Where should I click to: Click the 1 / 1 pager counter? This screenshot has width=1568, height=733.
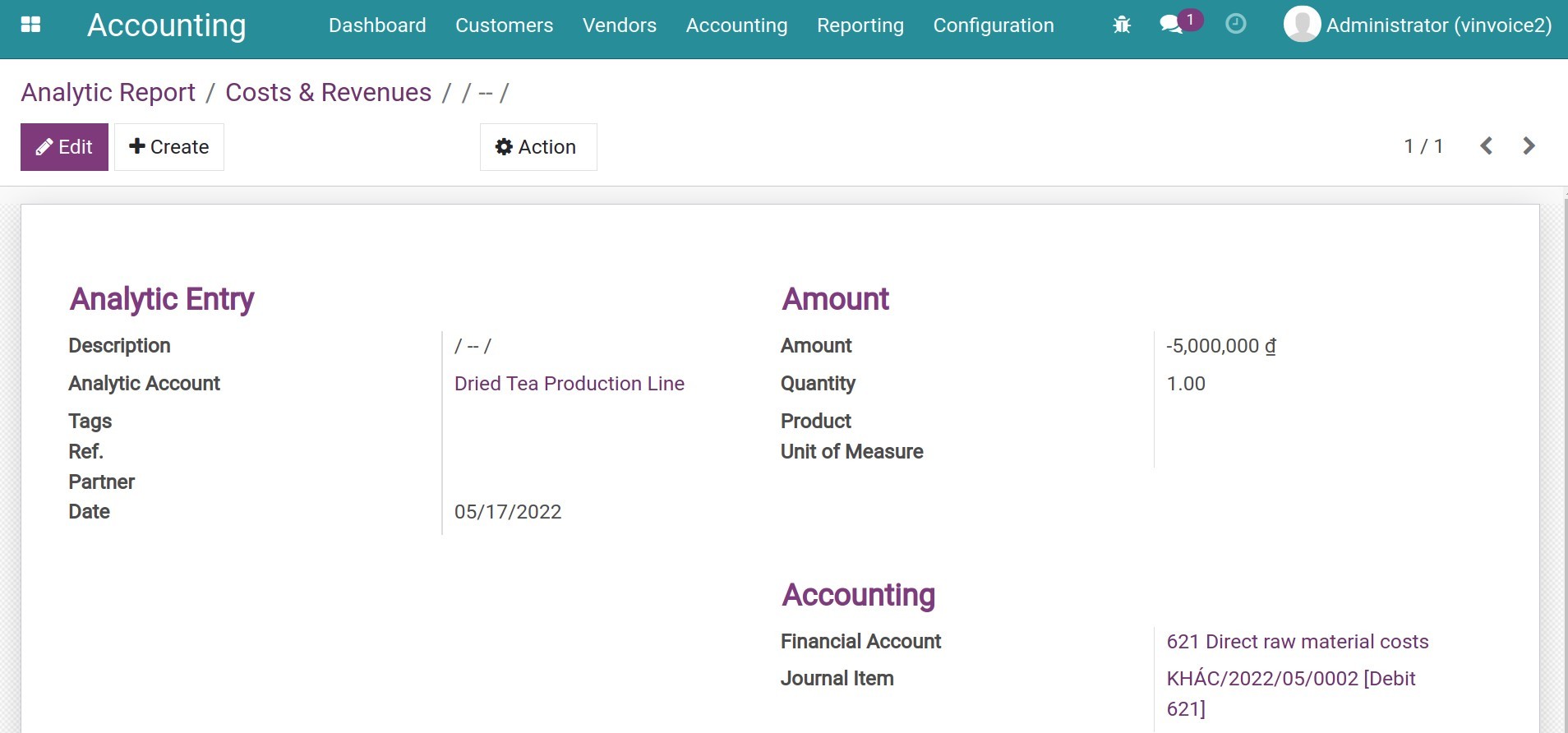(x=1423, y=146)
